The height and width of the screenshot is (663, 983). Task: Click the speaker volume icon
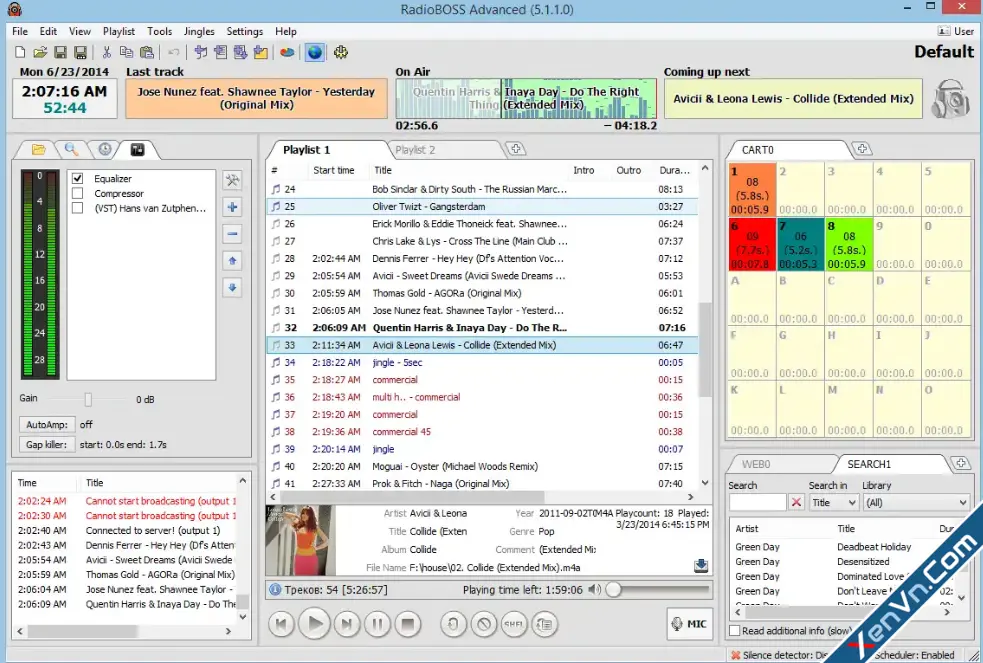pyautogui.click(x=594, y=590)
